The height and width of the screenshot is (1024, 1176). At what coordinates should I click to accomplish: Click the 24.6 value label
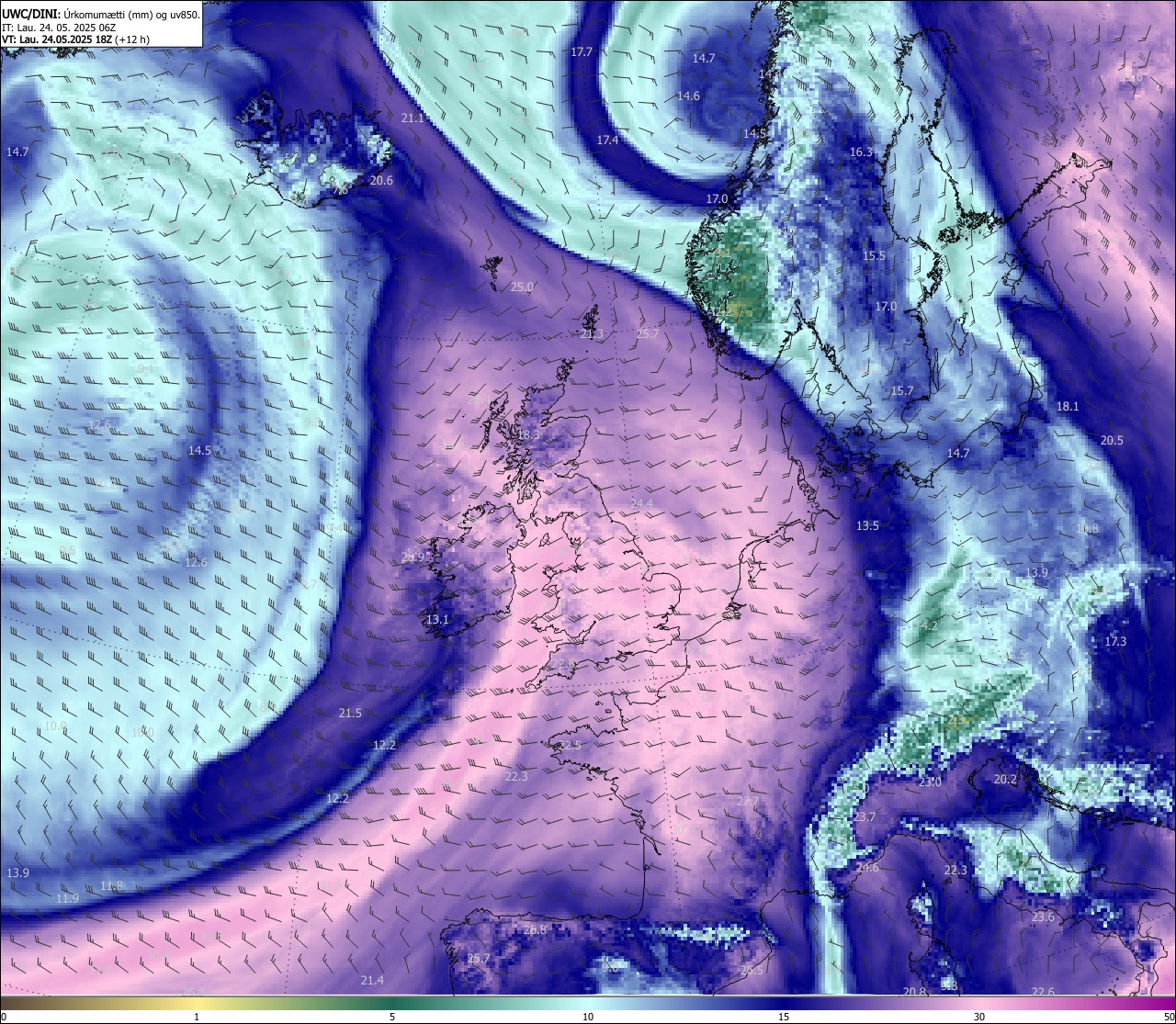tap(867, 868)
